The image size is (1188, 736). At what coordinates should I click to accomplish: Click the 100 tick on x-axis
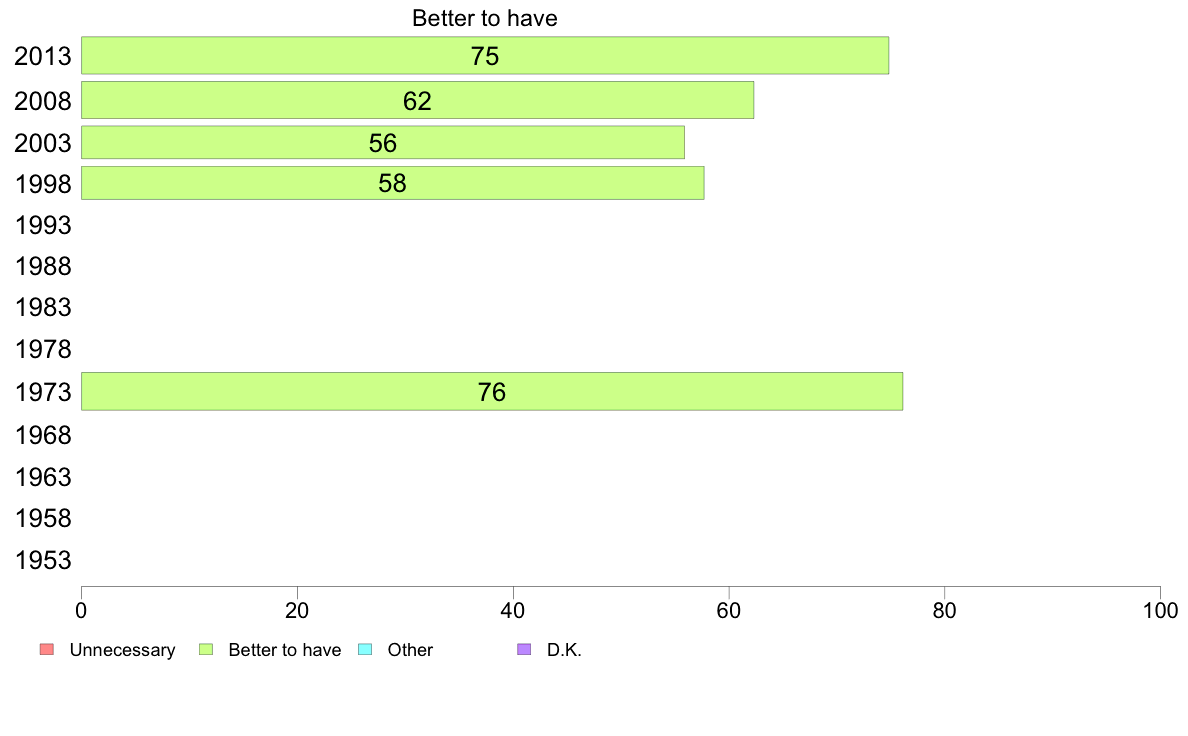click(x=1160, y=611)
